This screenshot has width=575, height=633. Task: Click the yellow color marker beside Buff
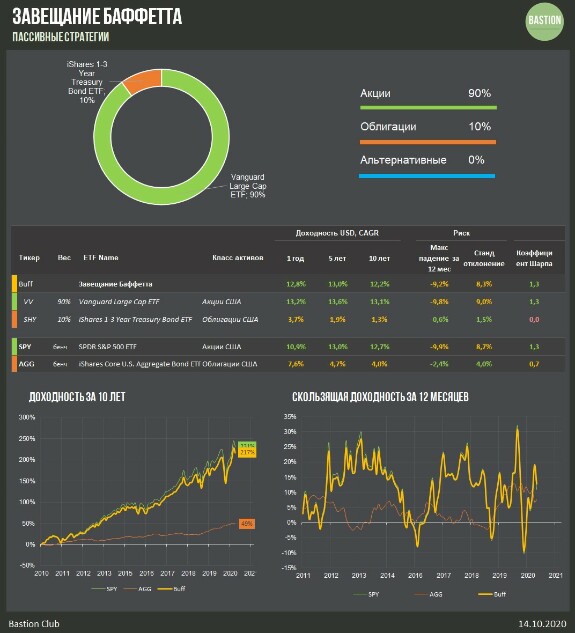pyautogui.click(x=15, y=284)
